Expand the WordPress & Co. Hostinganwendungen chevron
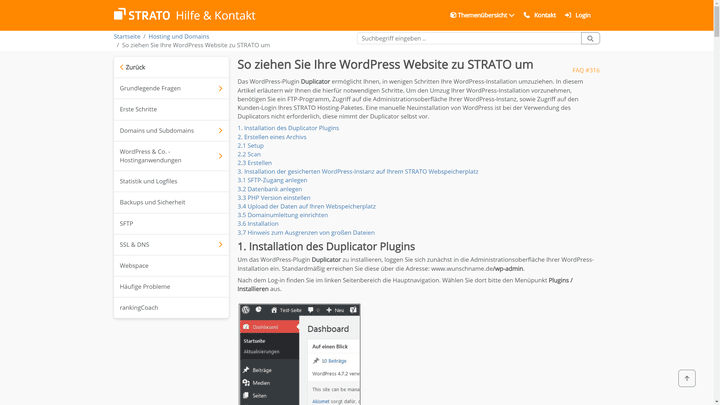Screen dimensions: 720x405 coord(220,156)
